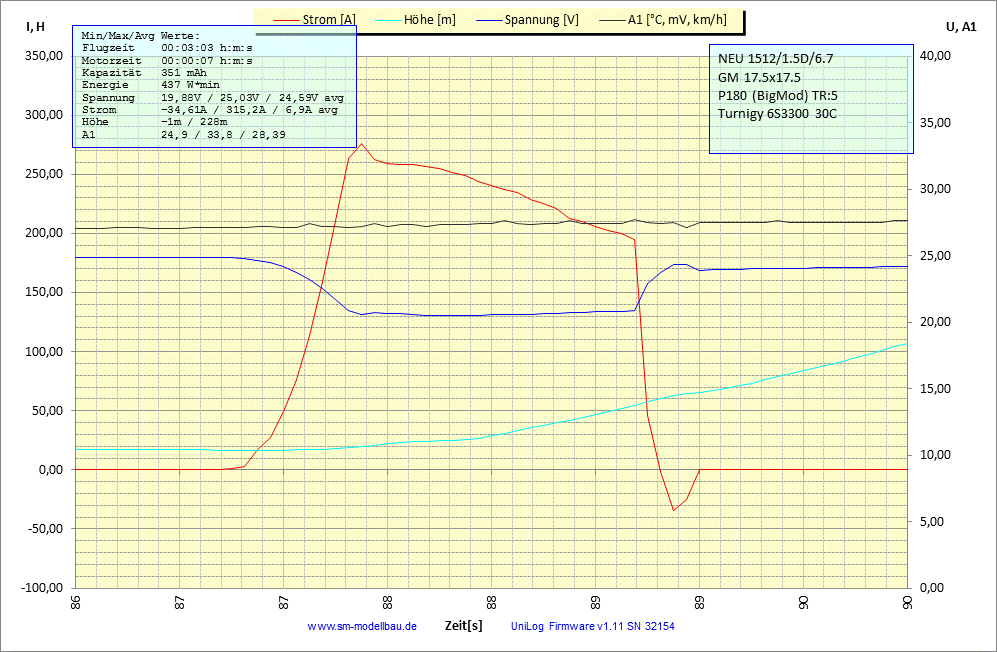The height and width of the screenshot is (652, 997).
Task: Open the www.sm-modellbau.de link
Action: 362,626
